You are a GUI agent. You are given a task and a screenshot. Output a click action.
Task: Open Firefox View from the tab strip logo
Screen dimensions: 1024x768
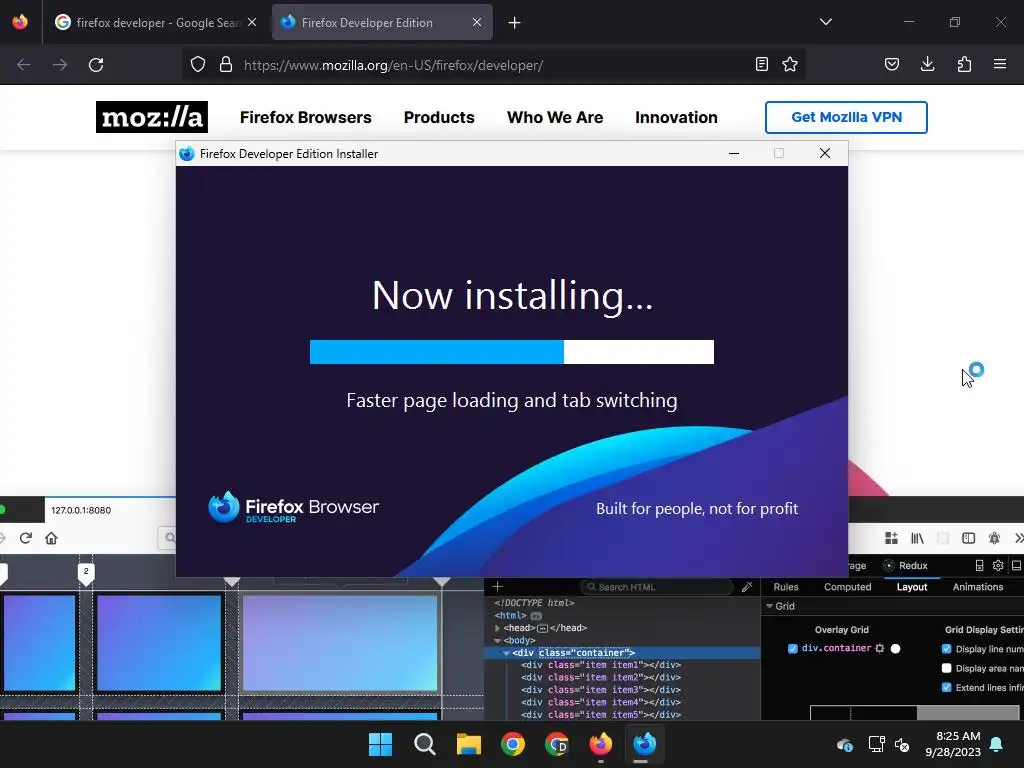click(x=20, y=22)
